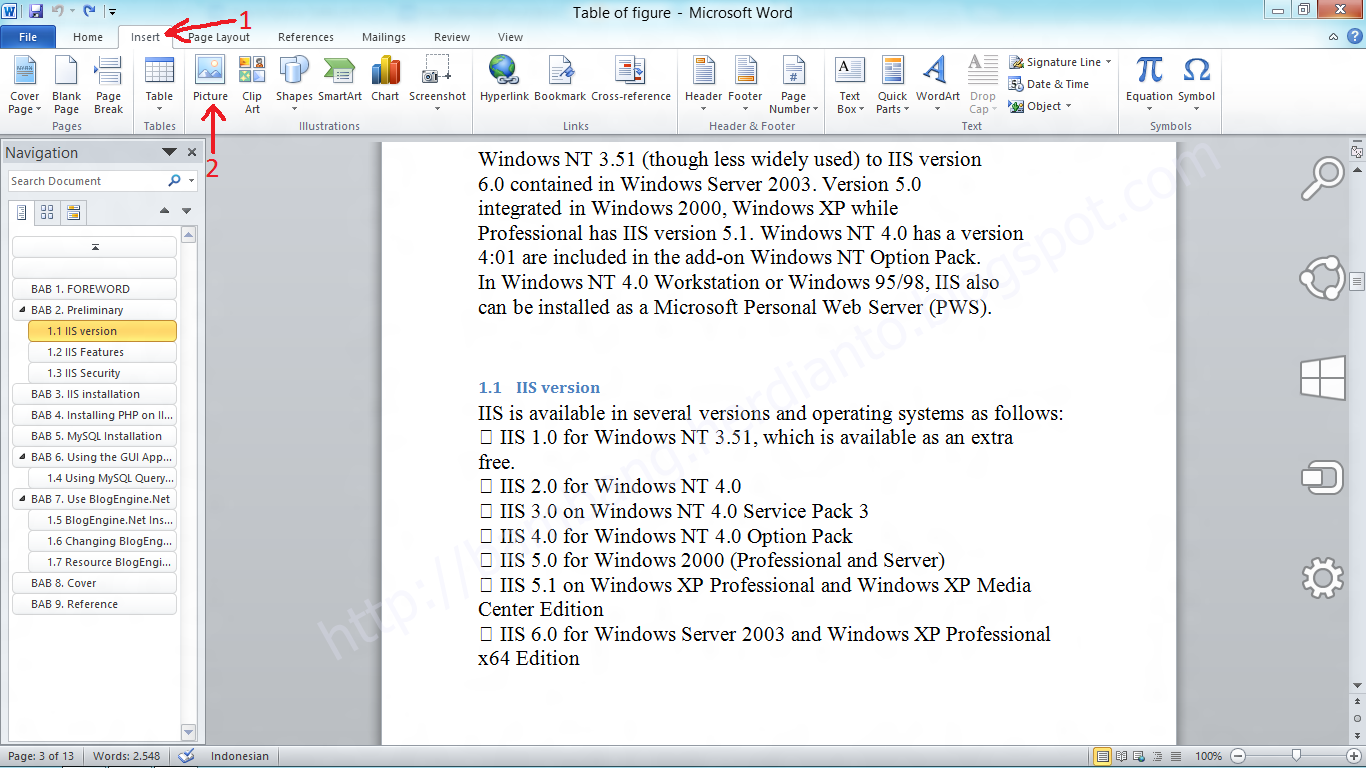The height and width of the screenshot is (768, 1366).
Task: Open search options dropdown in Navigation
Action: pyautogui.click(x=190, y=181)
